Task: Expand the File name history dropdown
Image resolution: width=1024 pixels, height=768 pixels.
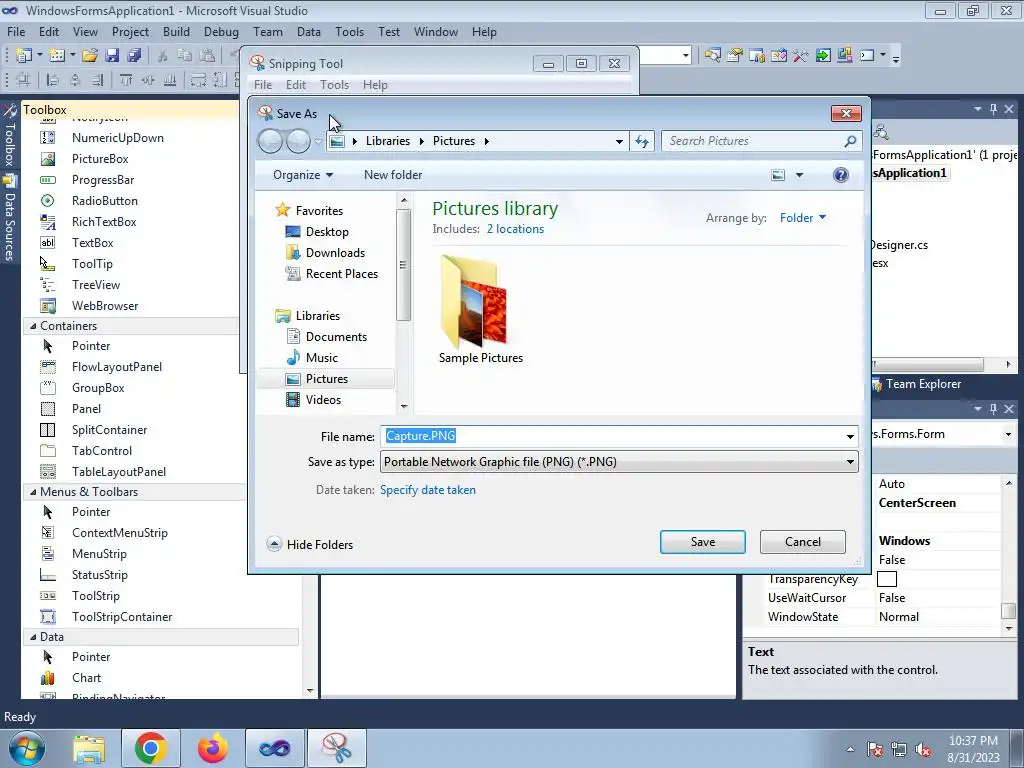Action: pos(850,437)
